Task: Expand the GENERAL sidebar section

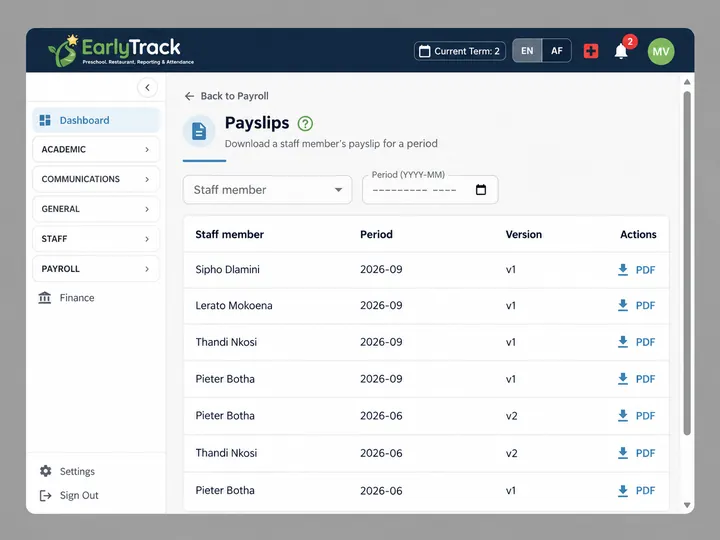Action: (x=96, y=209)
